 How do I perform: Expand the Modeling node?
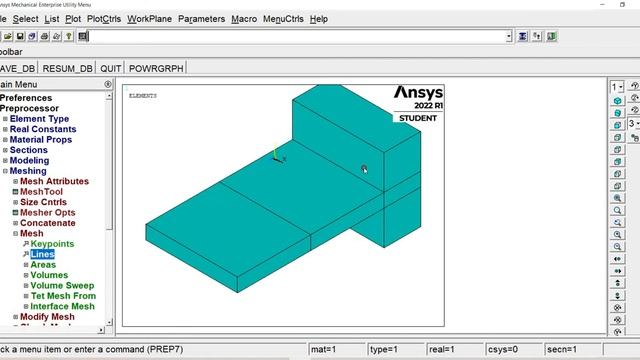point(5,160)
